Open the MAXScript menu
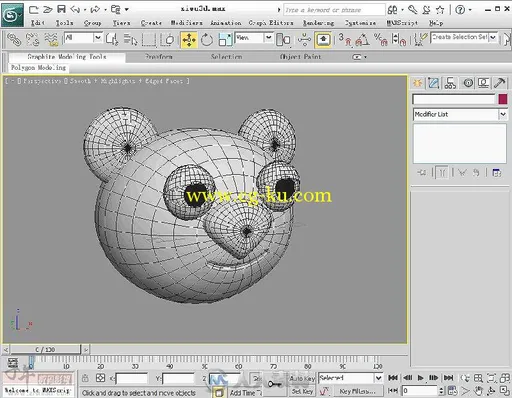Viewport: 512px width, 398px height. pyautogui.click(x=402, y=23)
